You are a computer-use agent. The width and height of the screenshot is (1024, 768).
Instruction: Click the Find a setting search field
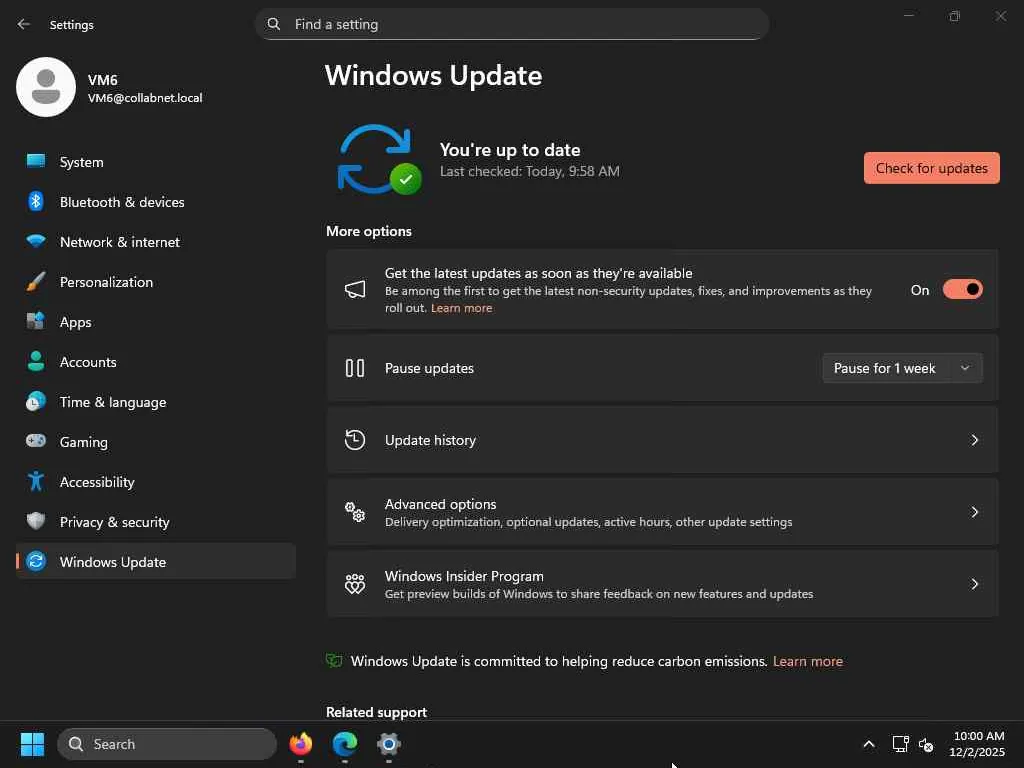point(520,24)
